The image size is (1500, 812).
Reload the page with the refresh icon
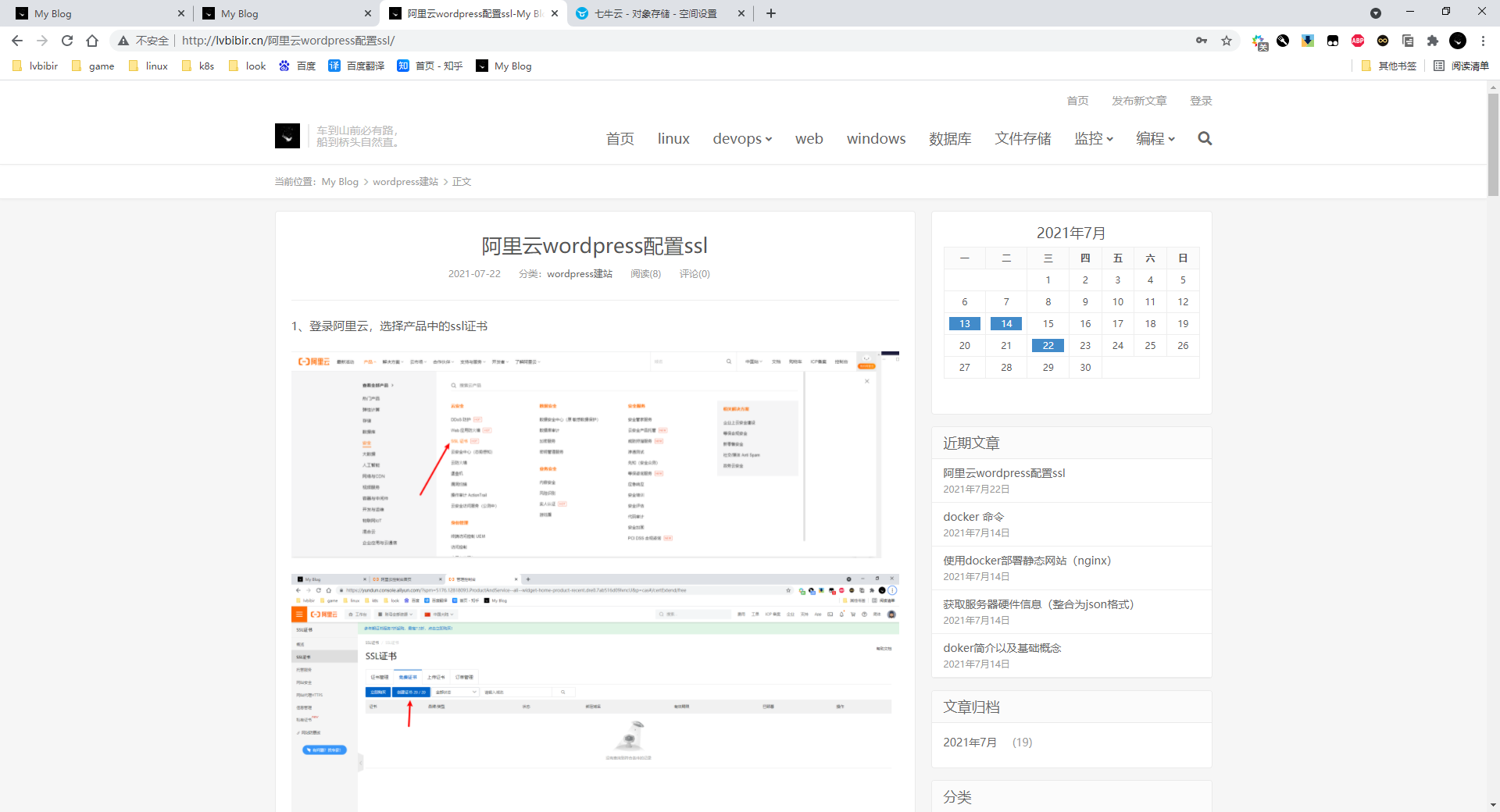pyautogui.click(x=67, y=41)
